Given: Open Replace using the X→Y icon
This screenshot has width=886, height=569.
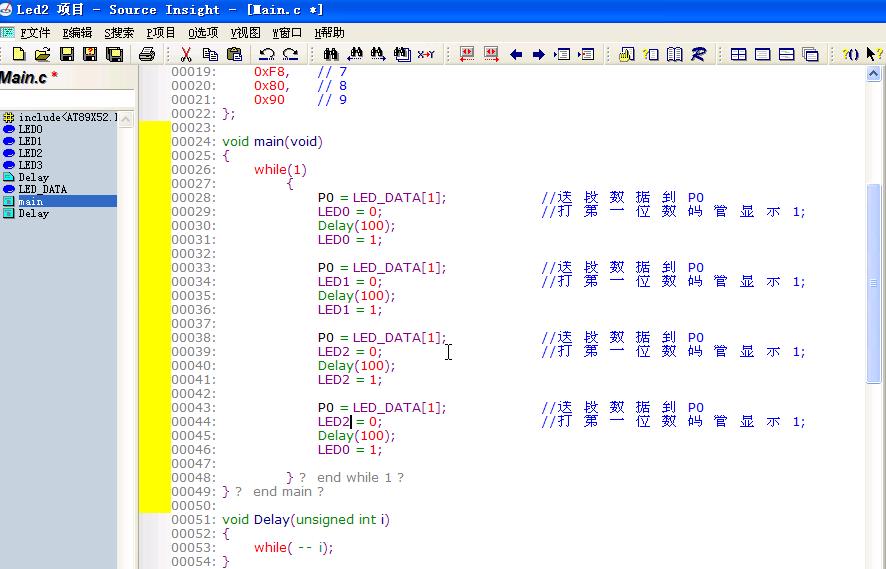Looking at the screenshot, I should [x=426, y=54].
